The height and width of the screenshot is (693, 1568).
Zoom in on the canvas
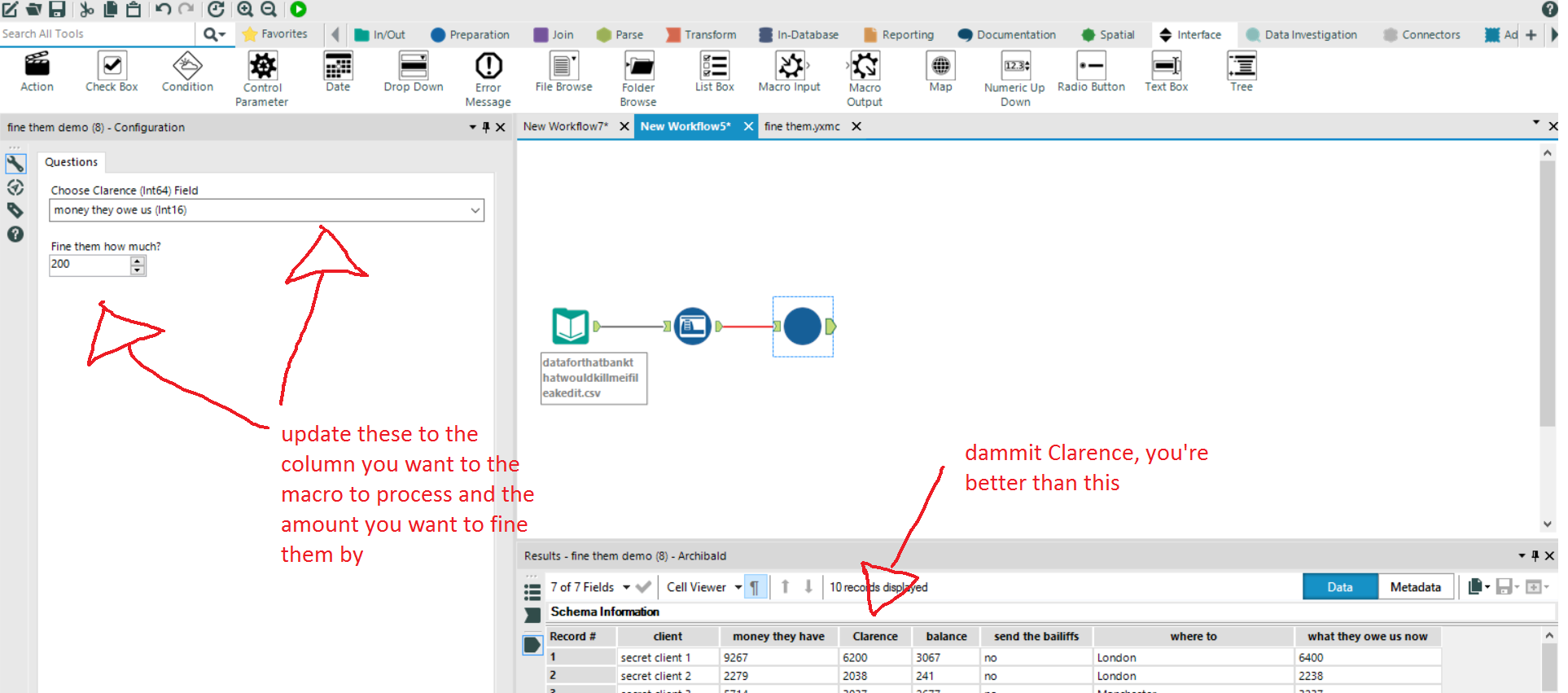coord(245,10)
